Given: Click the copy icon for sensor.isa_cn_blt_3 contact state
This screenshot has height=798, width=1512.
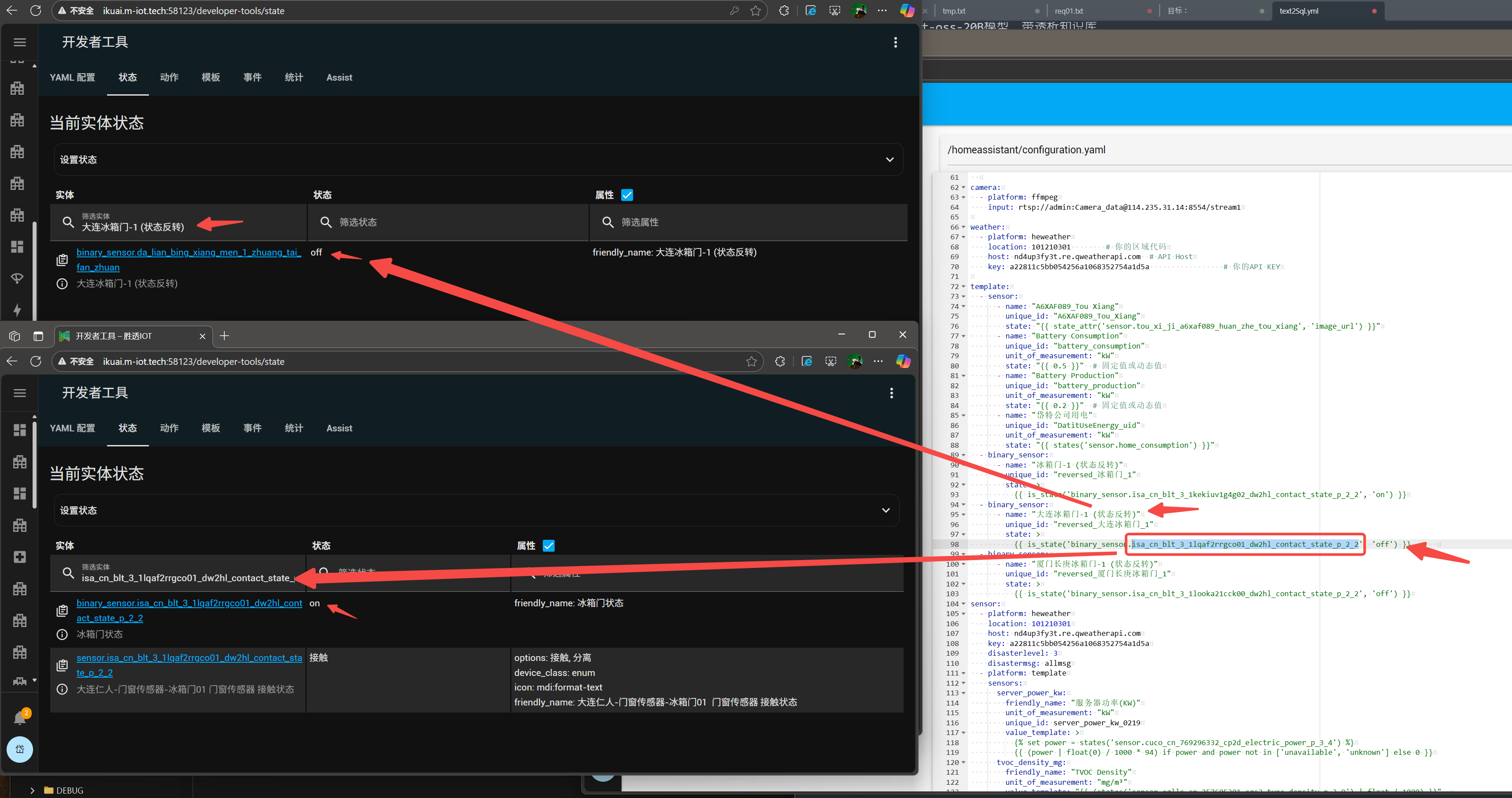Looking at the screenshot, I should [62, 665].
